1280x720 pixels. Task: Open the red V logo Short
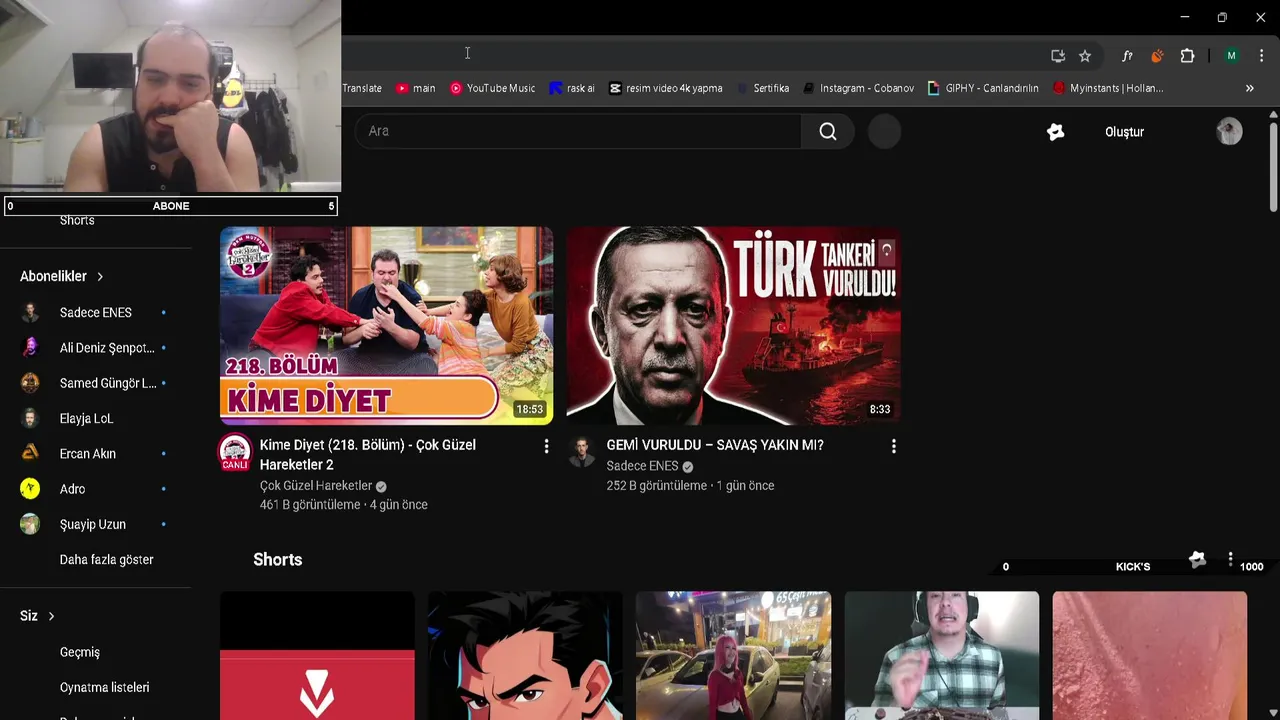pos(317,656)
